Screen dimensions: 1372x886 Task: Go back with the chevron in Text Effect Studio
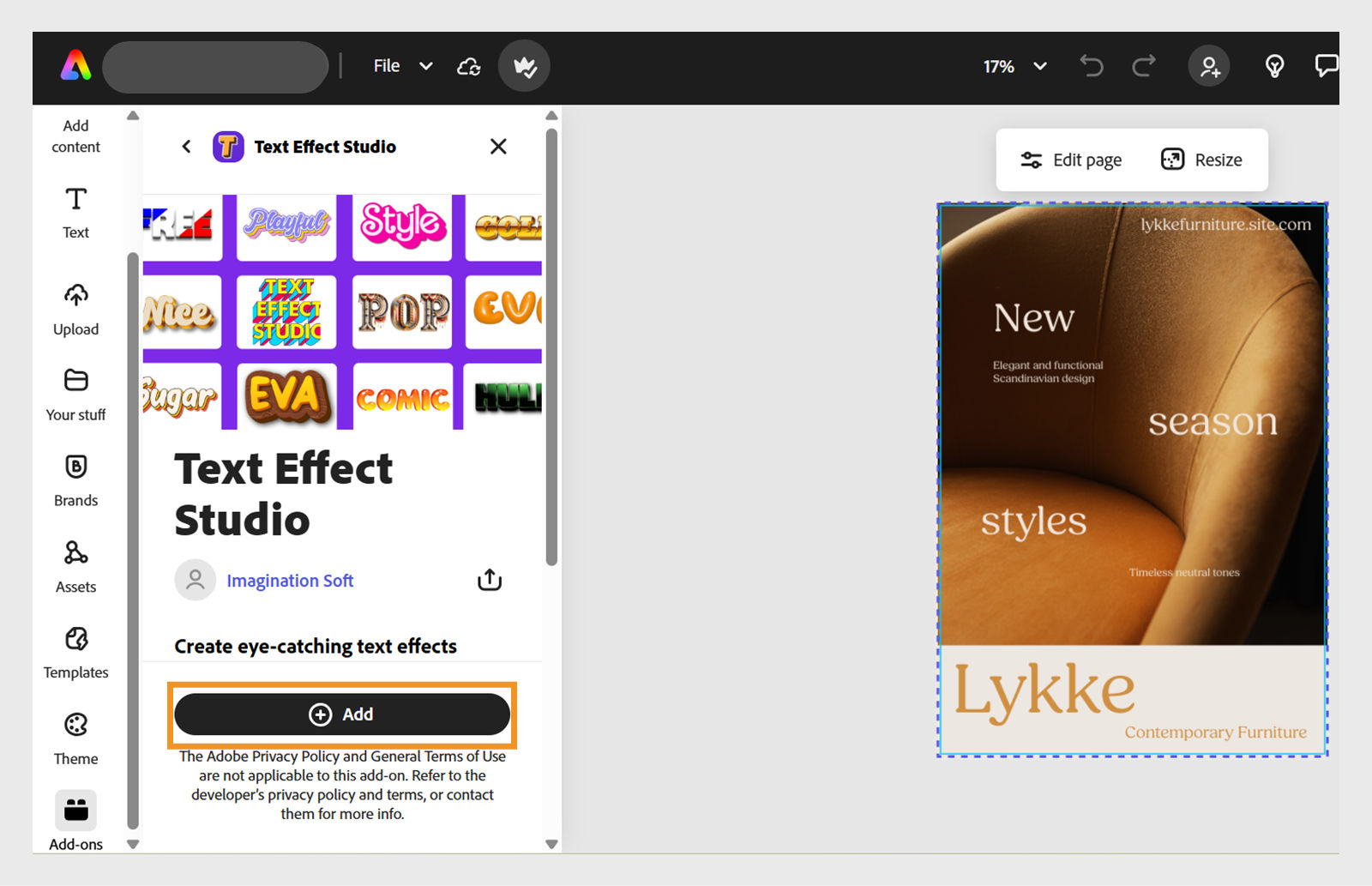tap(186, 147)
